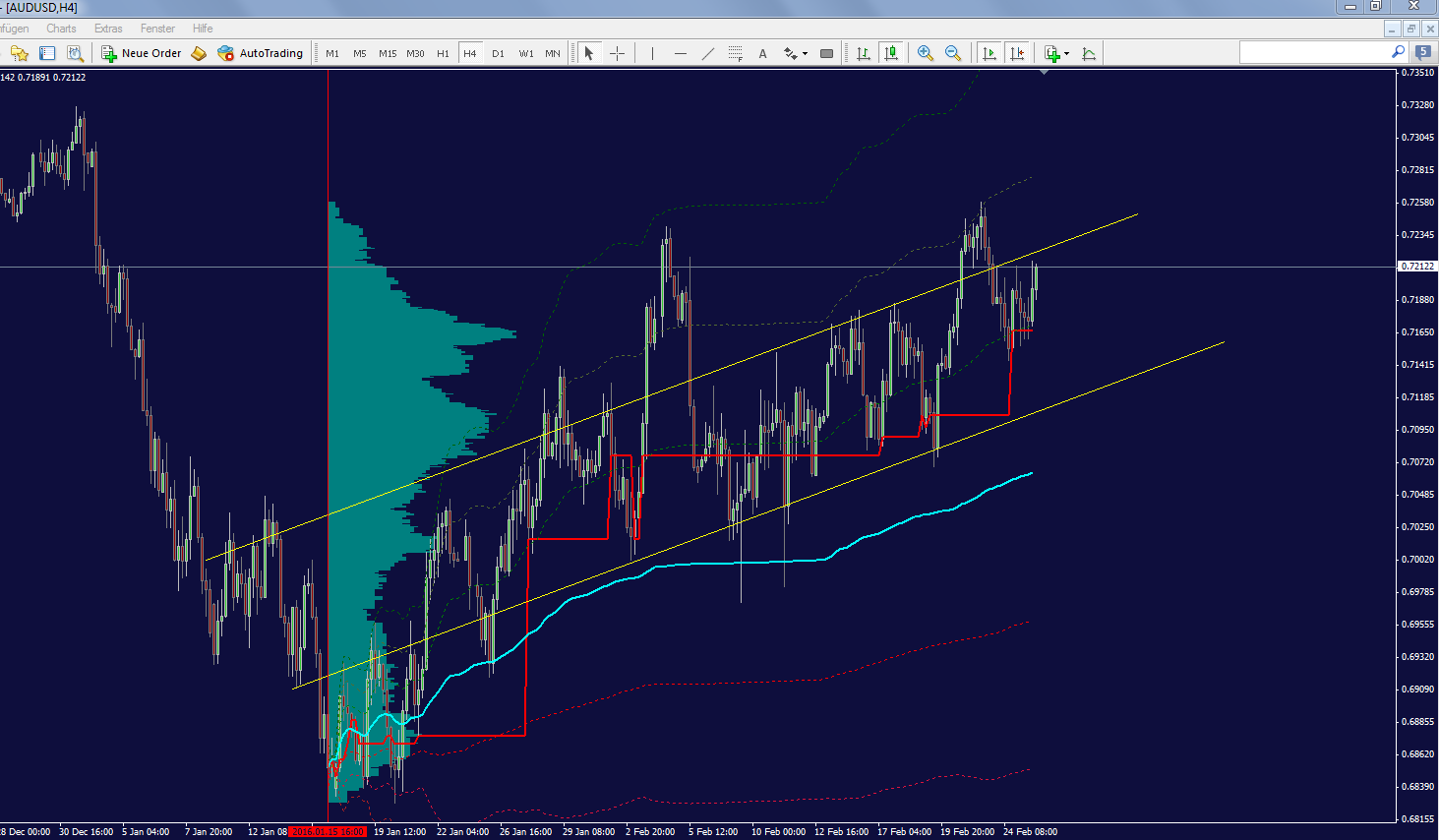Minimize the inner chart window
Screen dimensions: 1439x840
click(x=1392, y=29)
